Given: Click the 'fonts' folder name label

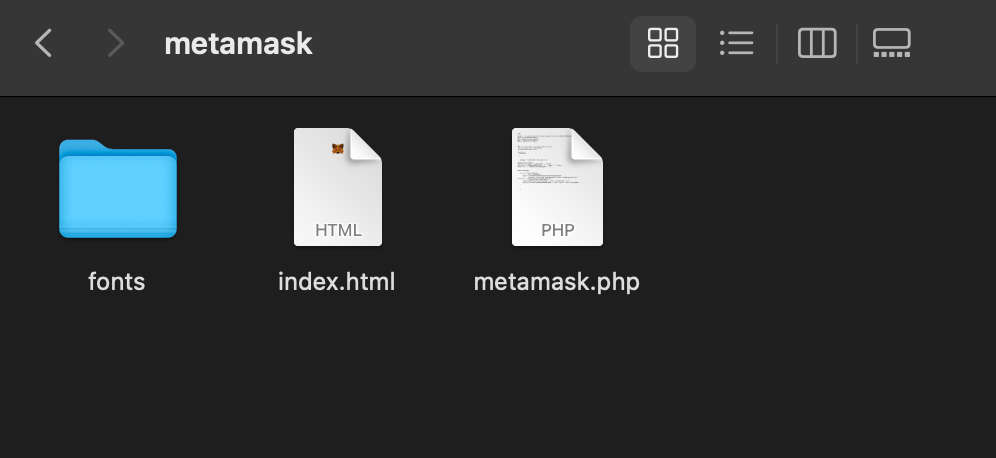Looking at the screenshot, I should coord(117,282).
